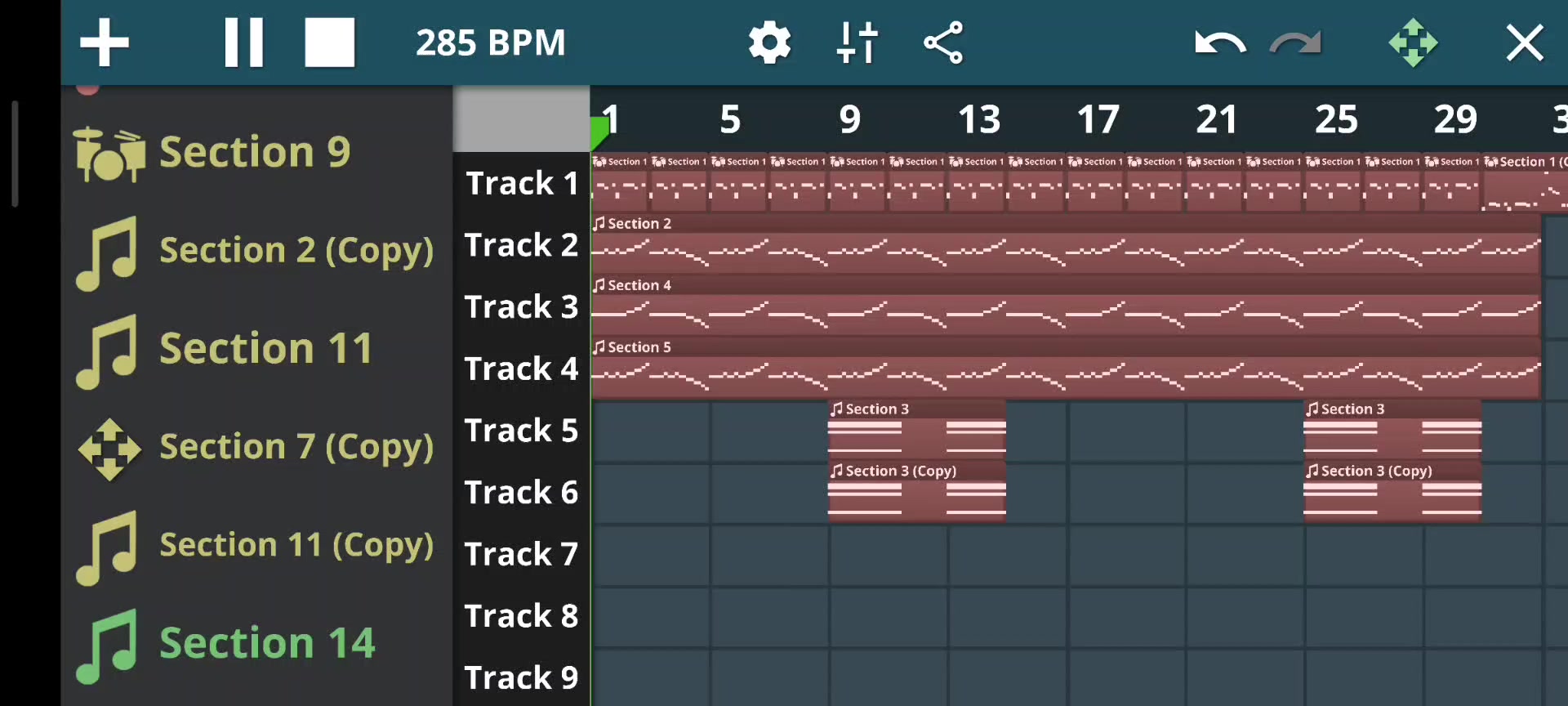Select the Section 1 (Copy) clip near bar 31

point(1525,182)
